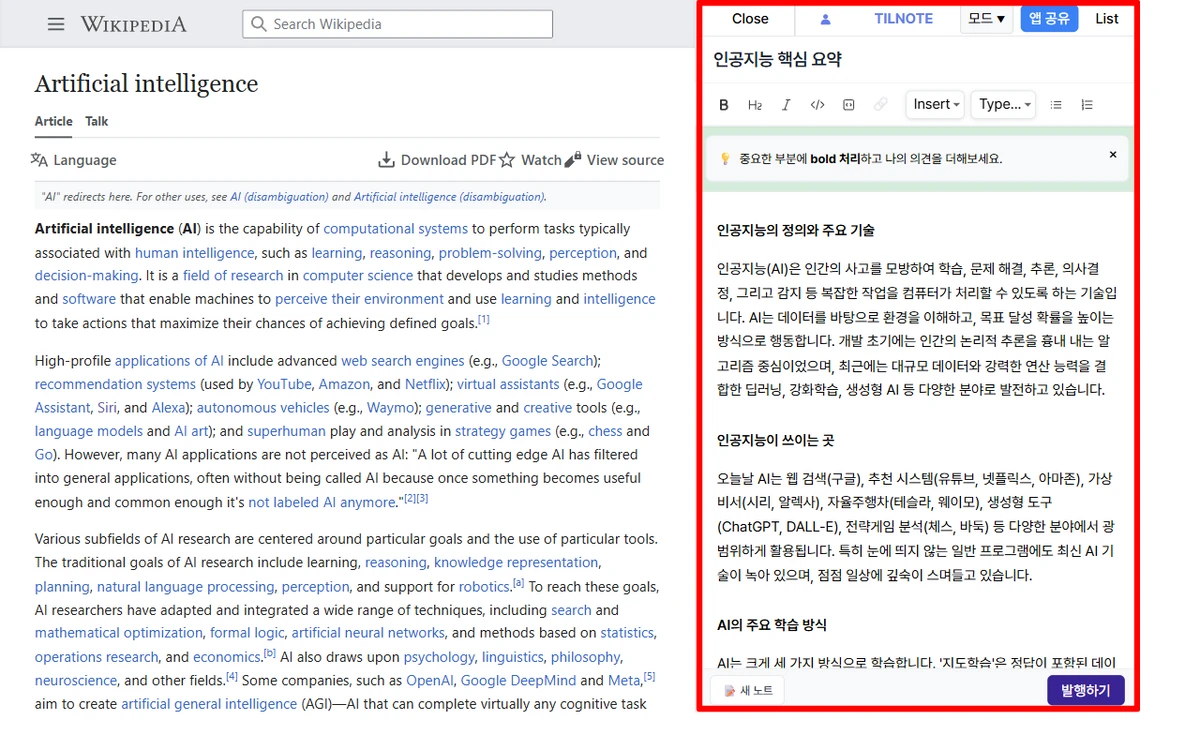Open the Google DeepMind link
The image size is (1200, 750).
[x=518, y=680]
